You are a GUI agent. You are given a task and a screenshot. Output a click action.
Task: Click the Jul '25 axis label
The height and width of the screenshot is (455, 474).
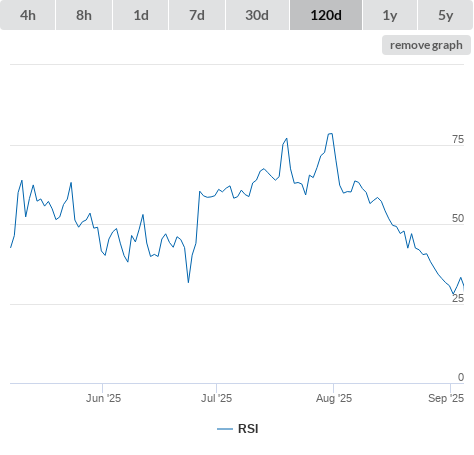click(216, 398)
